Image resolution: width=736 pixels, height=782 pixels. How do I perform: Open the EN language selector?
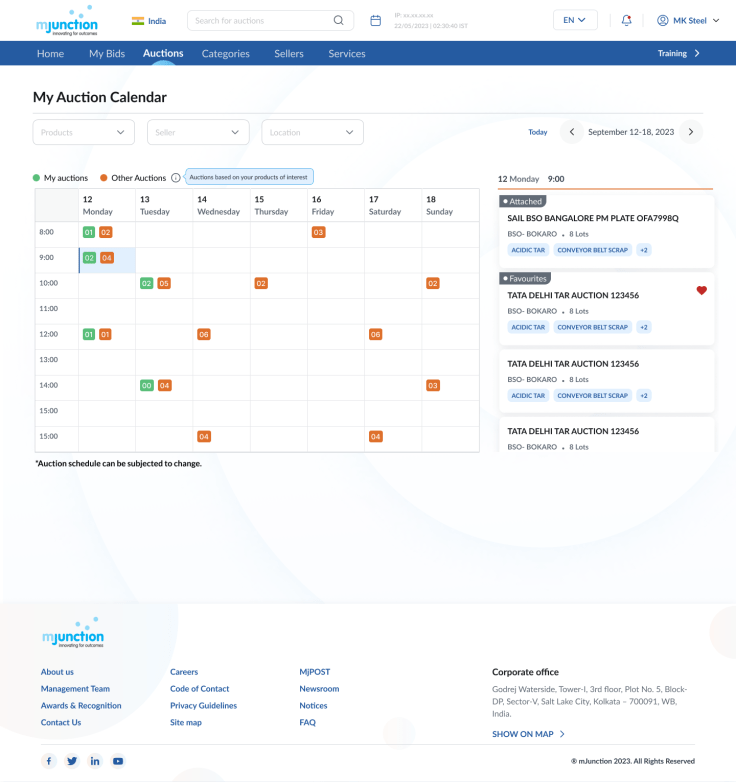point(575,20)
